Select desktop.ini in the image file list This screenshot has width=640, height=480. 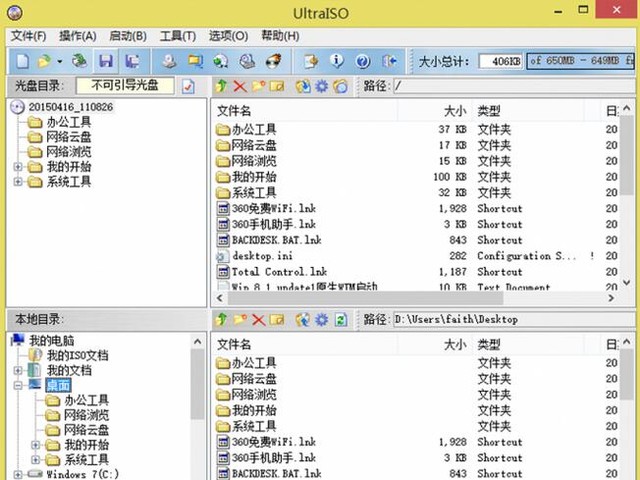tap(262, 256)
